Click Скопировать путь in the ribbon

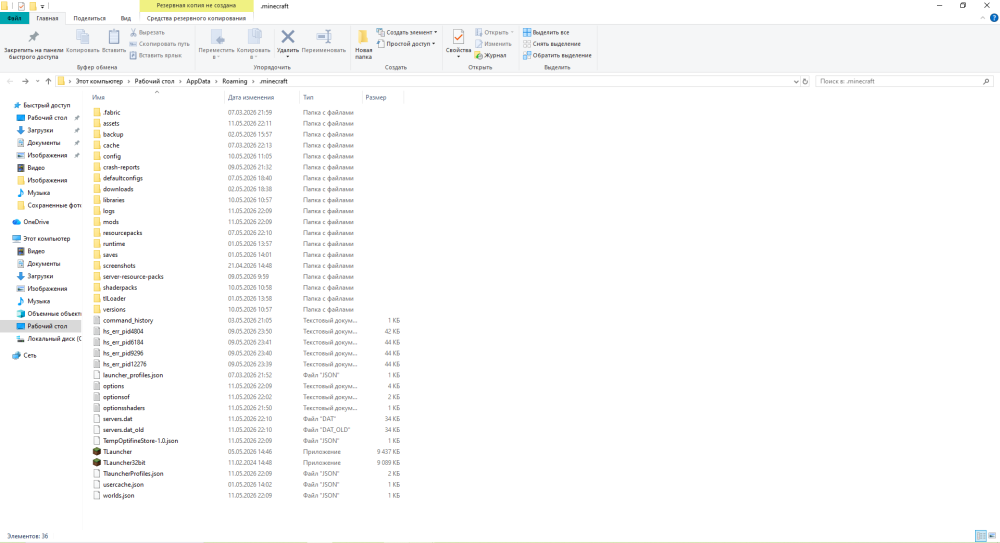pos(159,44)
